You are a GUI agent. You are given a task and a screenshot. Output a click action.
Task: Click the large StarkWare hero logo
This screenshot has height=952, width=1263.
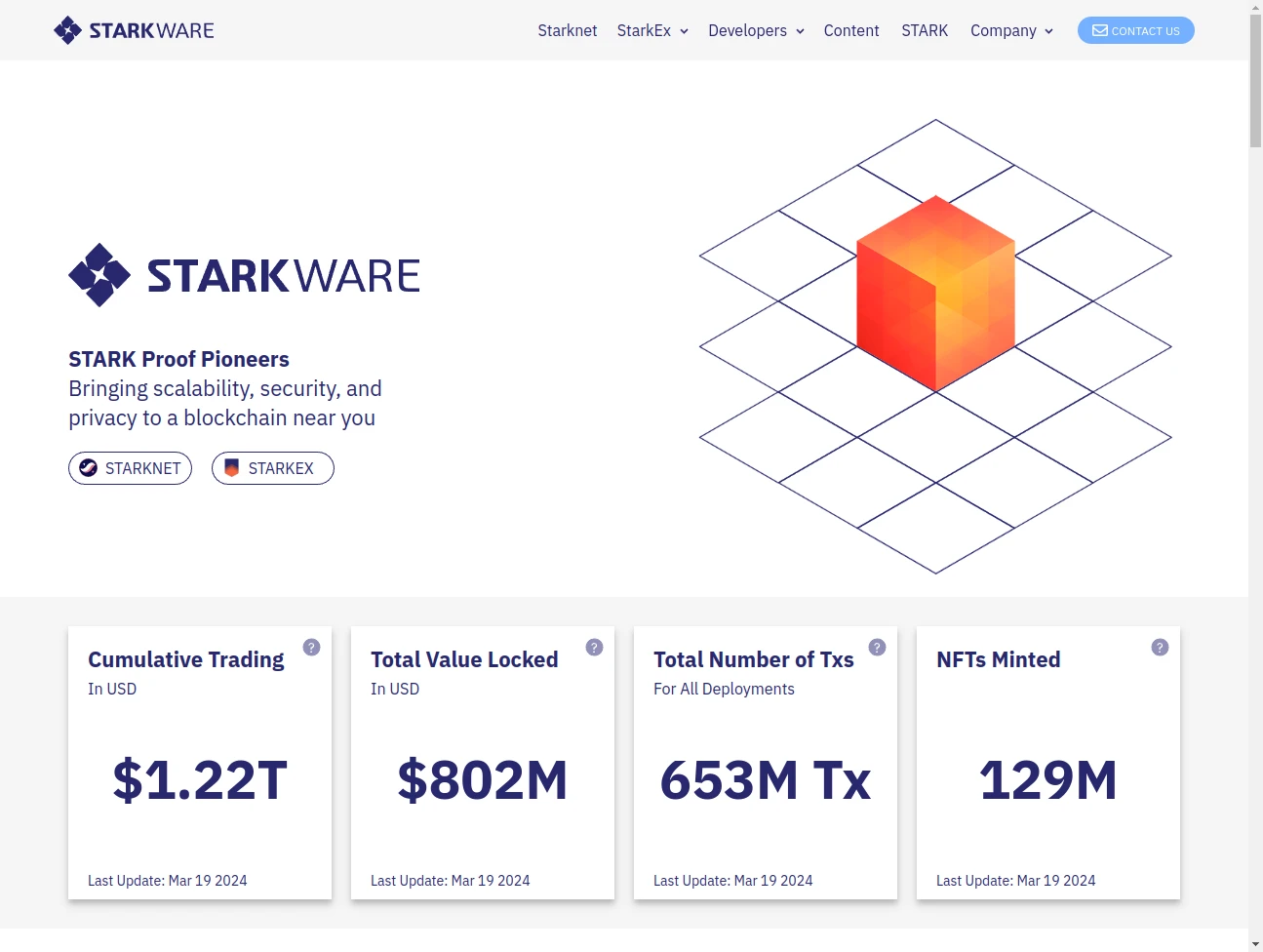[244, 275]
